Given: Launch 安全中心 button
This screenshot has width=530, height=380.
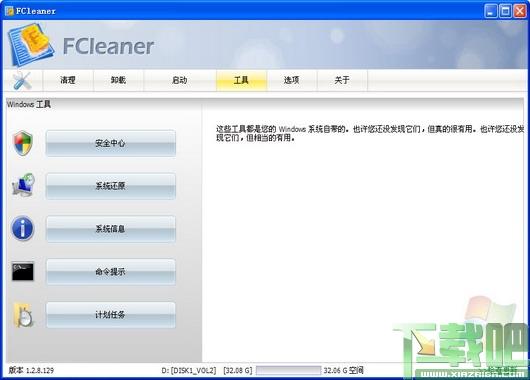Looking at the screenshot, I should click(x=111, y=143).
